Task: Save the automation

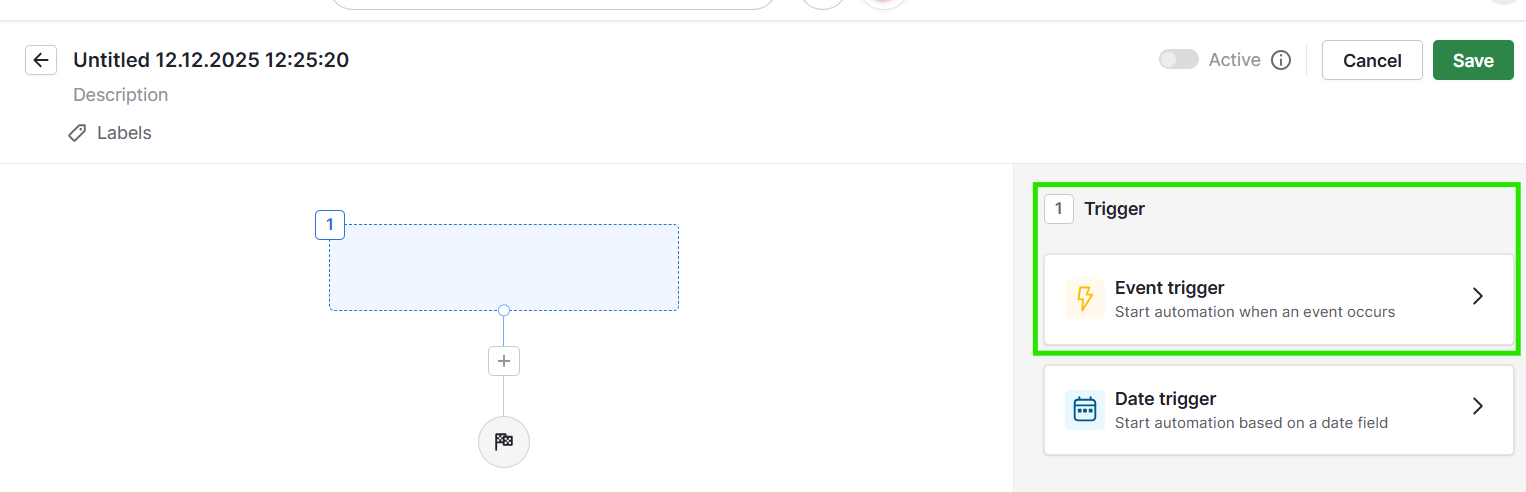Action: coord(1473,60)
